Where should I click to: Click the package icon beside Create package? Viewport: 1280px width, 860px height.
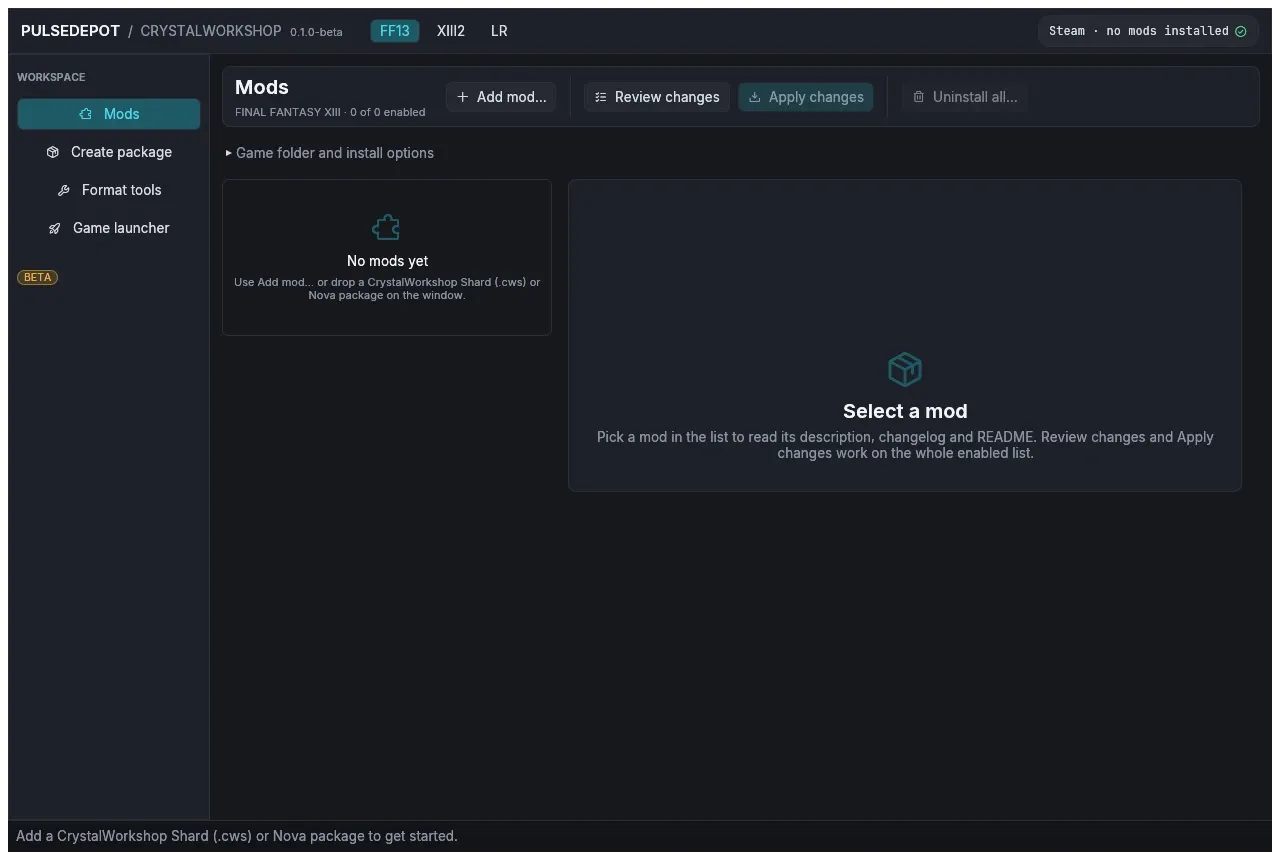point(53,152)
